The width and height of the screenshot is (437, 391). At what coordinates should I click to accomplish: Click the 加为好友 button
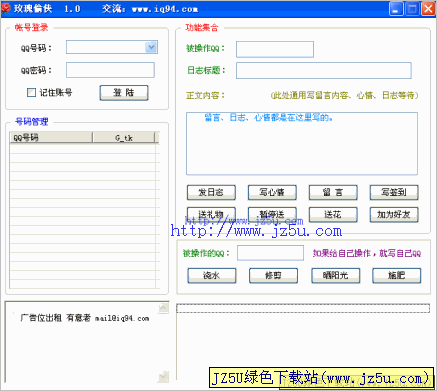pyautogui.click(x=394, y=214)
